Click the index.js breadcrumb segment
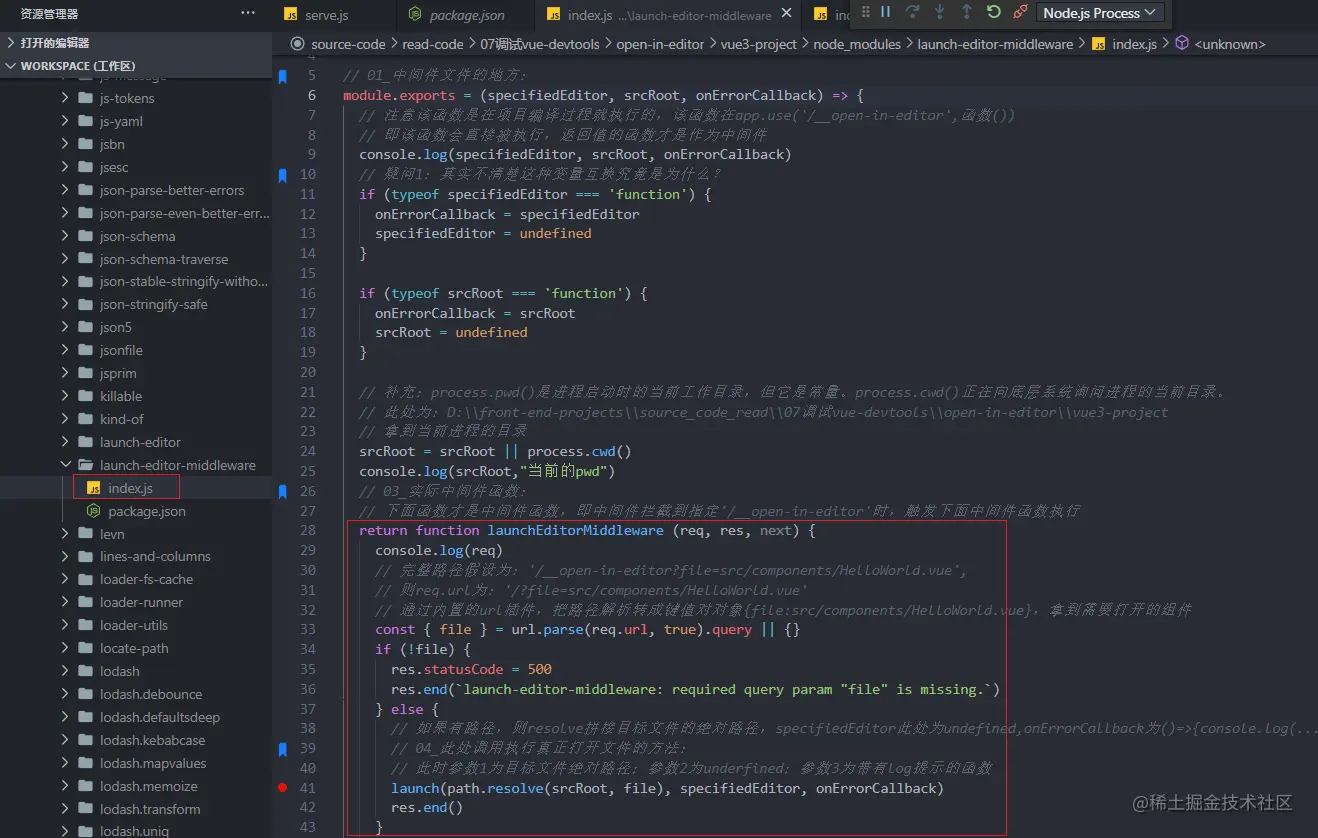The width and height of the screenshot is (1318, 838). point(1134,44)
